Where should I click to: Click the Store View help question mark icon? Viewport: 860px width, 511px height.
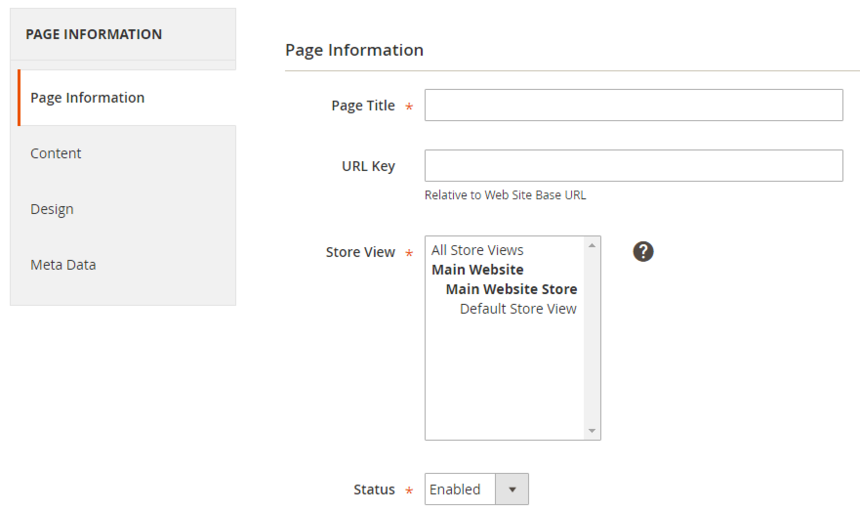(643, 251)
